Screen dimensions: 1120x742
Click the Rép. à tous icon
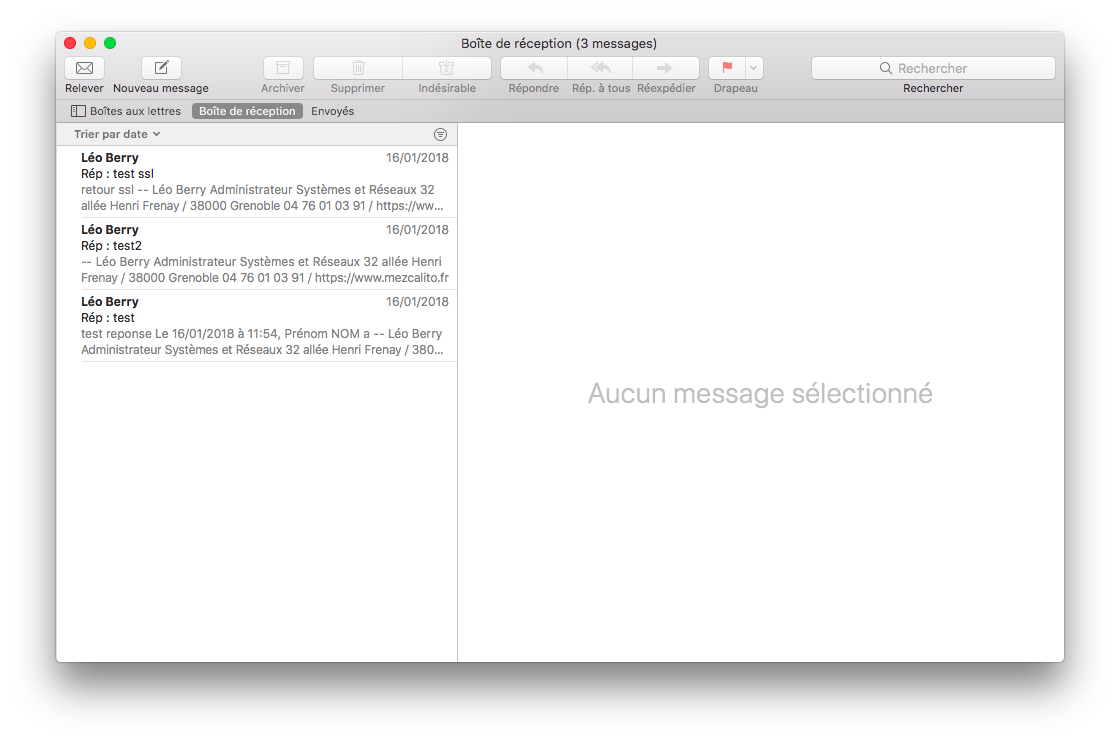click(x=598, y=68)
